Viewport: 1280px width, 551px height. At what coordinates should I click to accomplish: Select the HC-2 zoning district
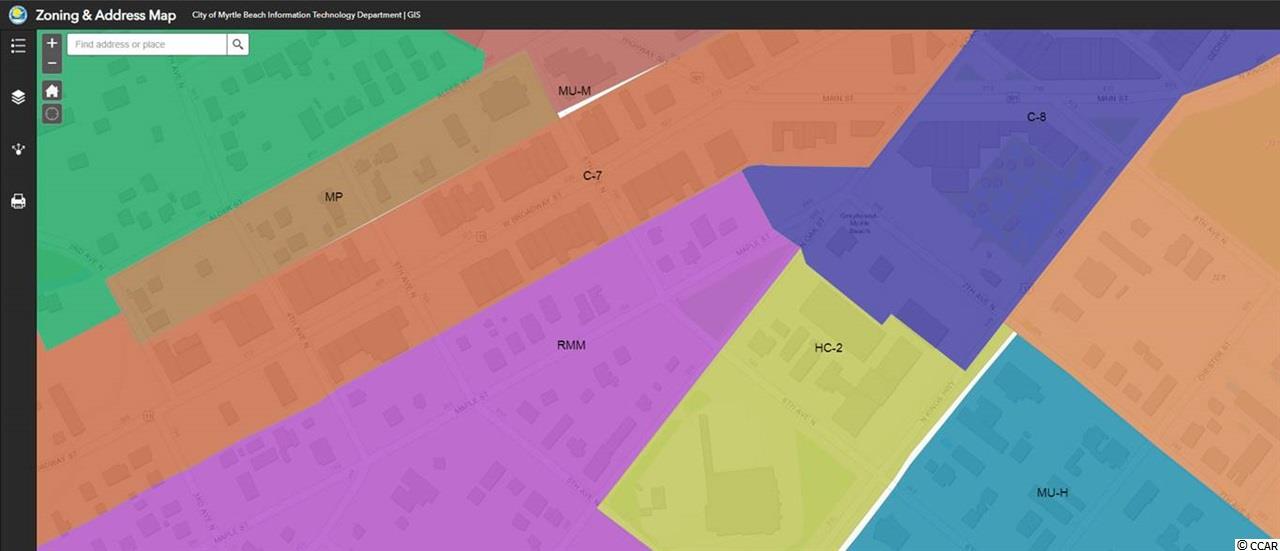[828, 348]
